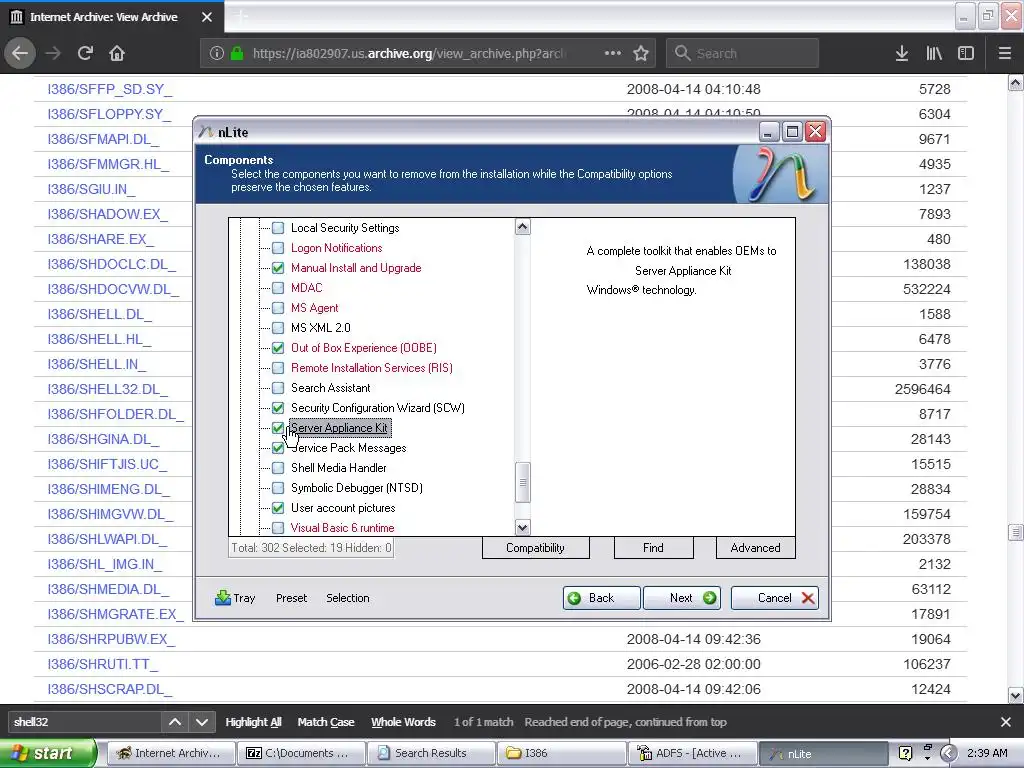Toggle Whole Words in find bar
This screenshot has width=1024, height=768.
(x=404, y=722)
